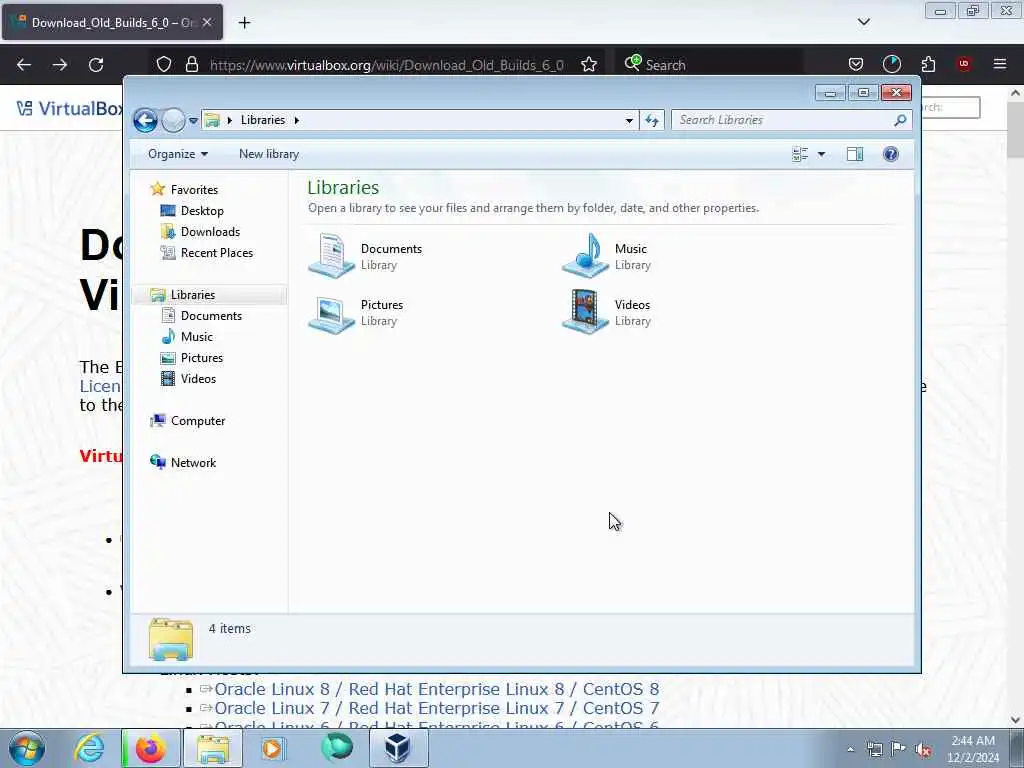Select the Documents library icon

(332, 256)
